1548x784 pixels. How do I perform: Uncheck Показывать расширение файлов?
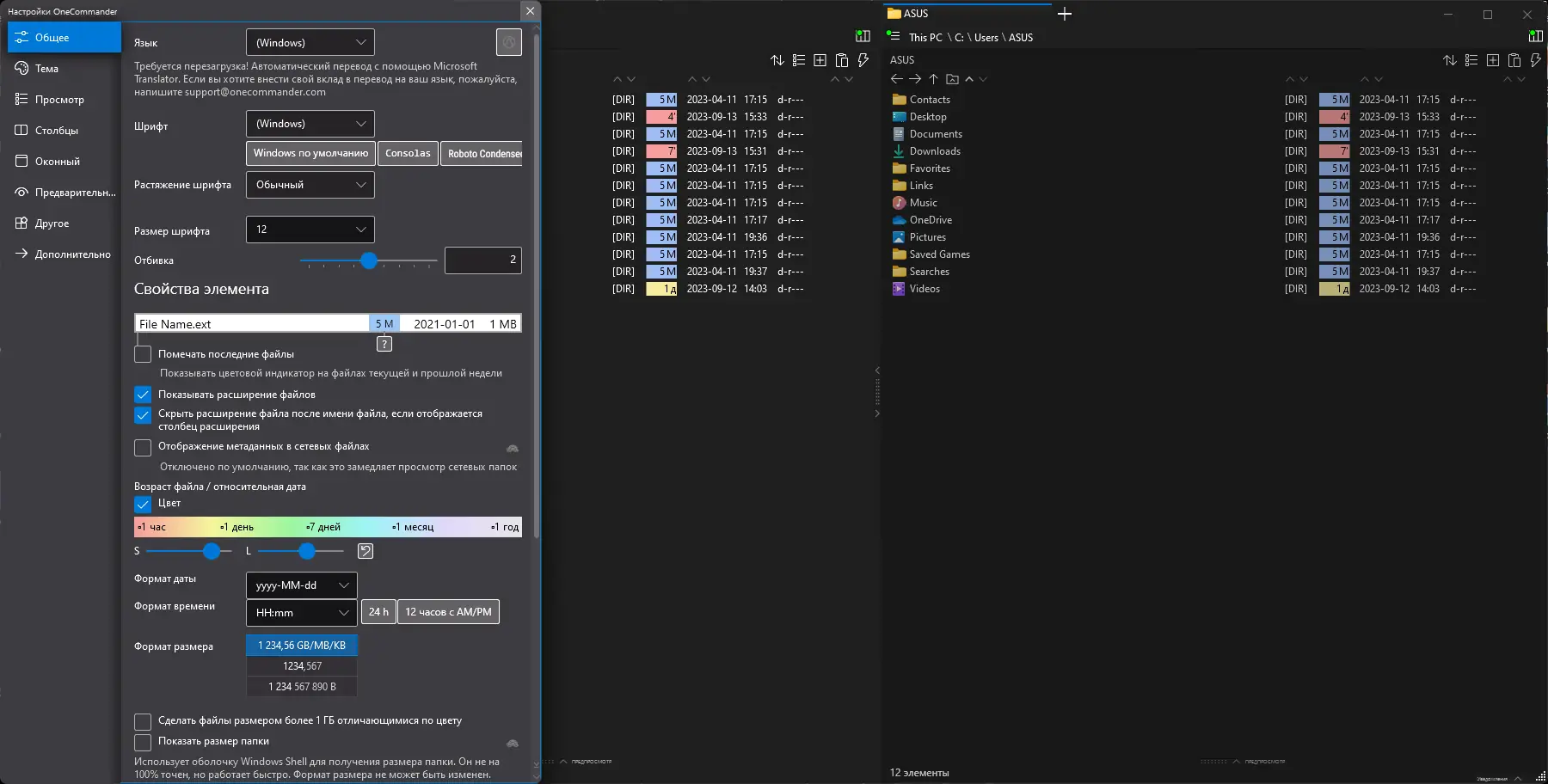pos(143,395)
